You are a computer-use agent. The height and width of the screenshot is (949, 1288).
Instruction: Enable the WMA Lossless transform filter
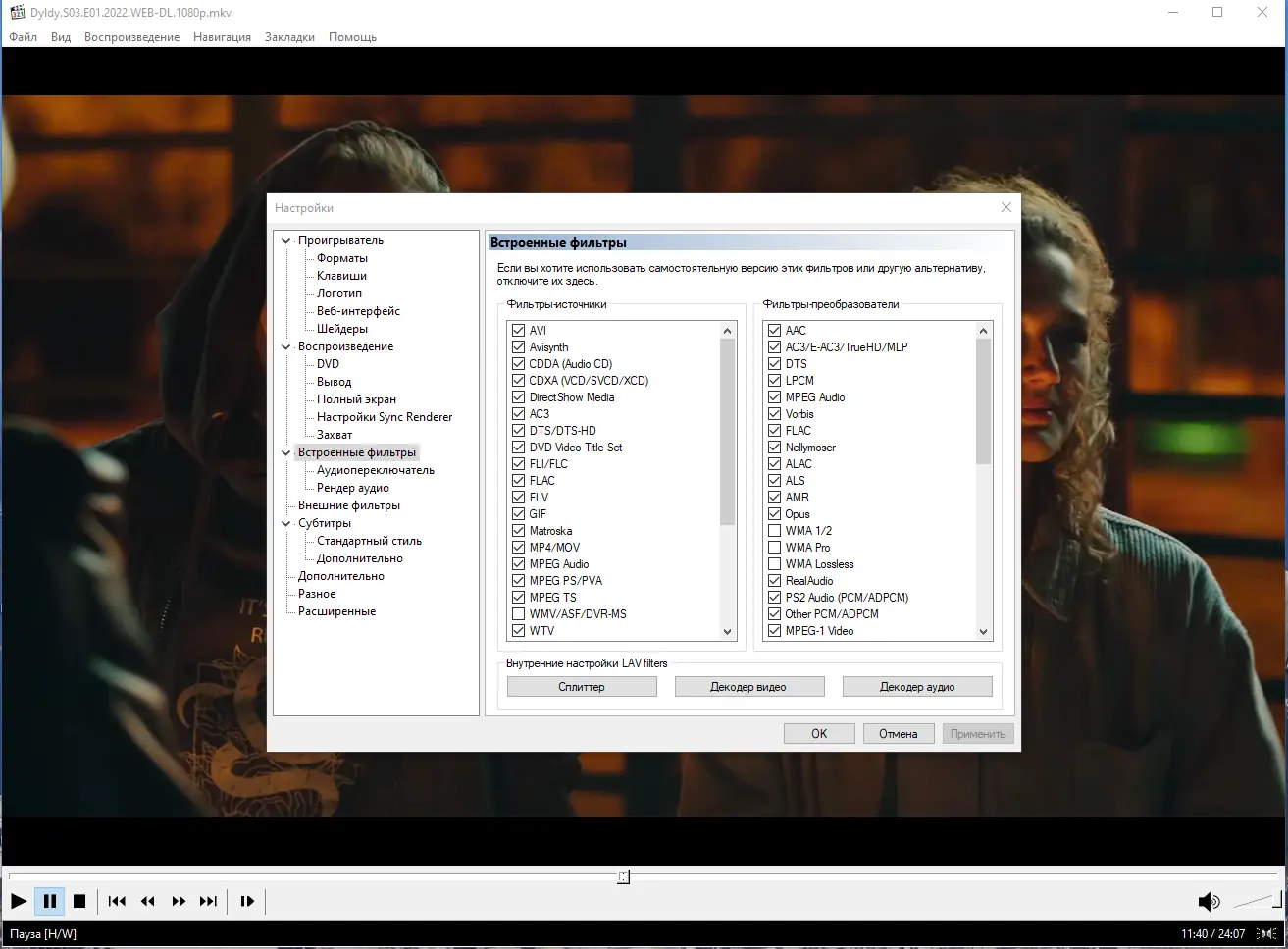(774, 564)
